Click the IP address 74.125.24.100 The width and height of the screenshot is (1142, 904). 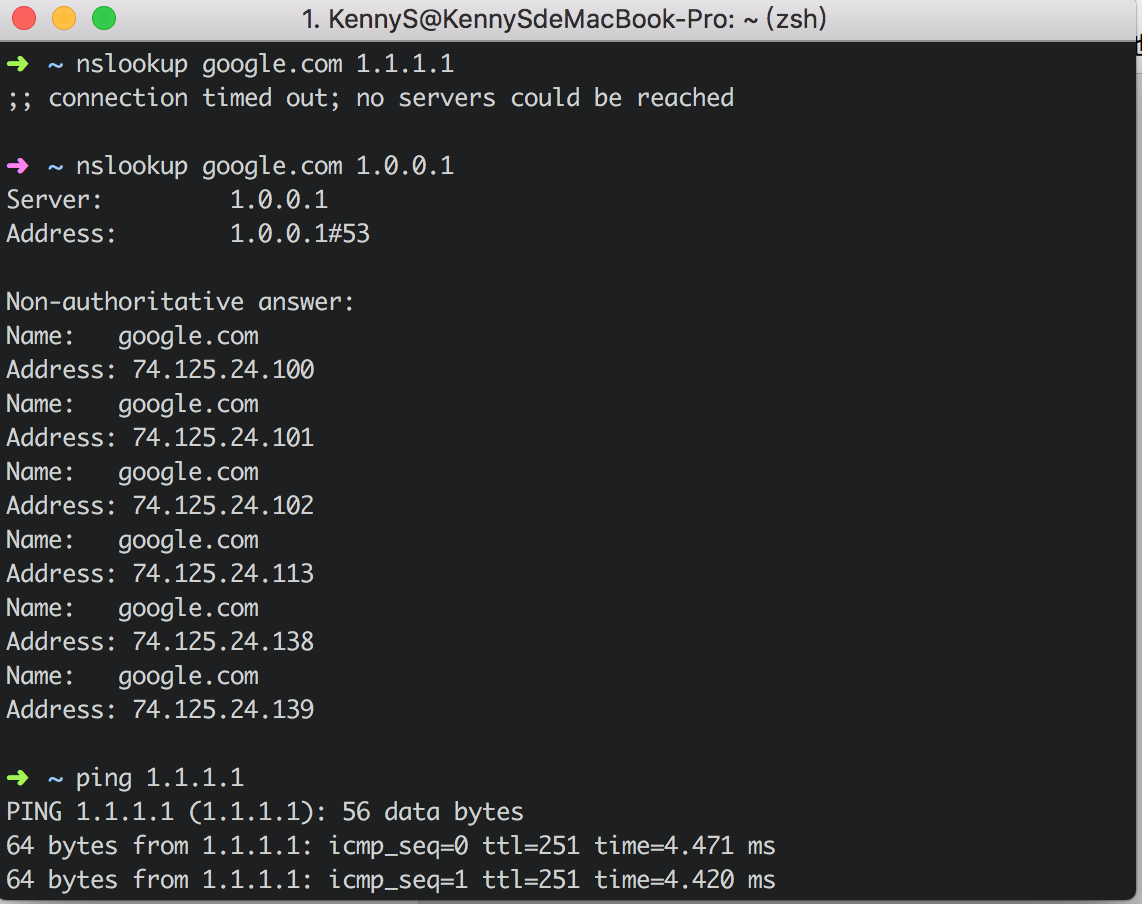[223, 370]
